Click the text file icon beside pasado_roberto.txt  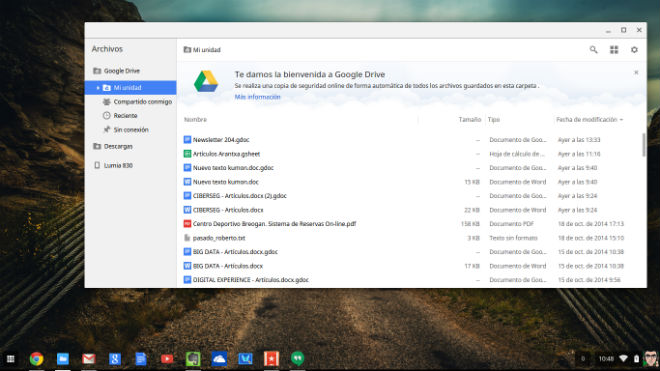click(187, 238)
